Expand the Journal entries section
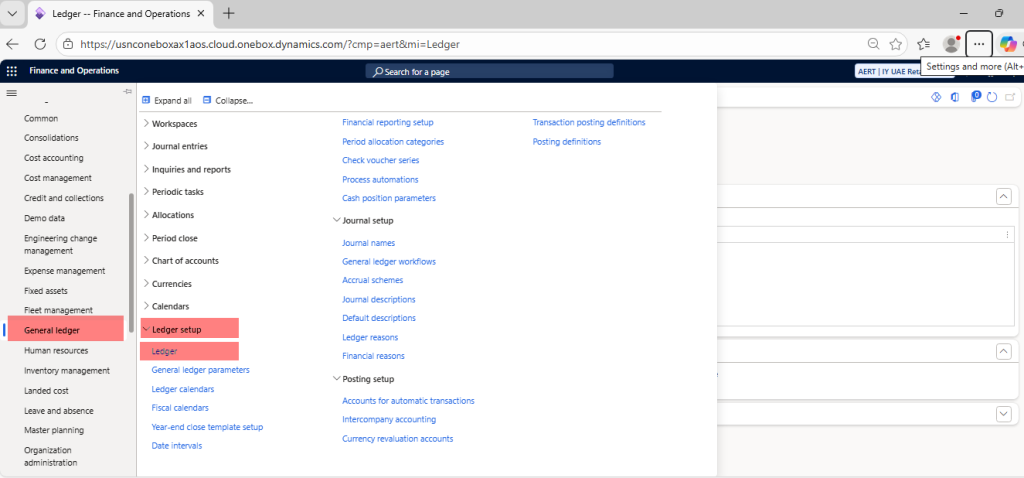This screenshot has height=478, width=1024. (179, 146)
